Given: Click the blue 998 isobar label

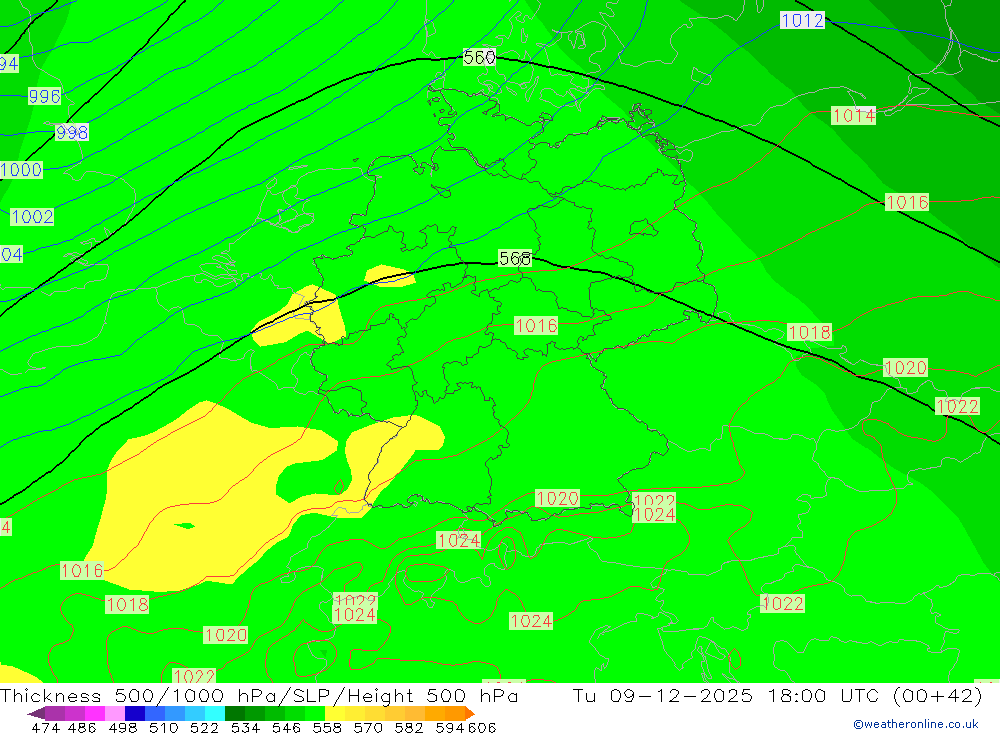Looking at the screenshot, I should [71, 132].
